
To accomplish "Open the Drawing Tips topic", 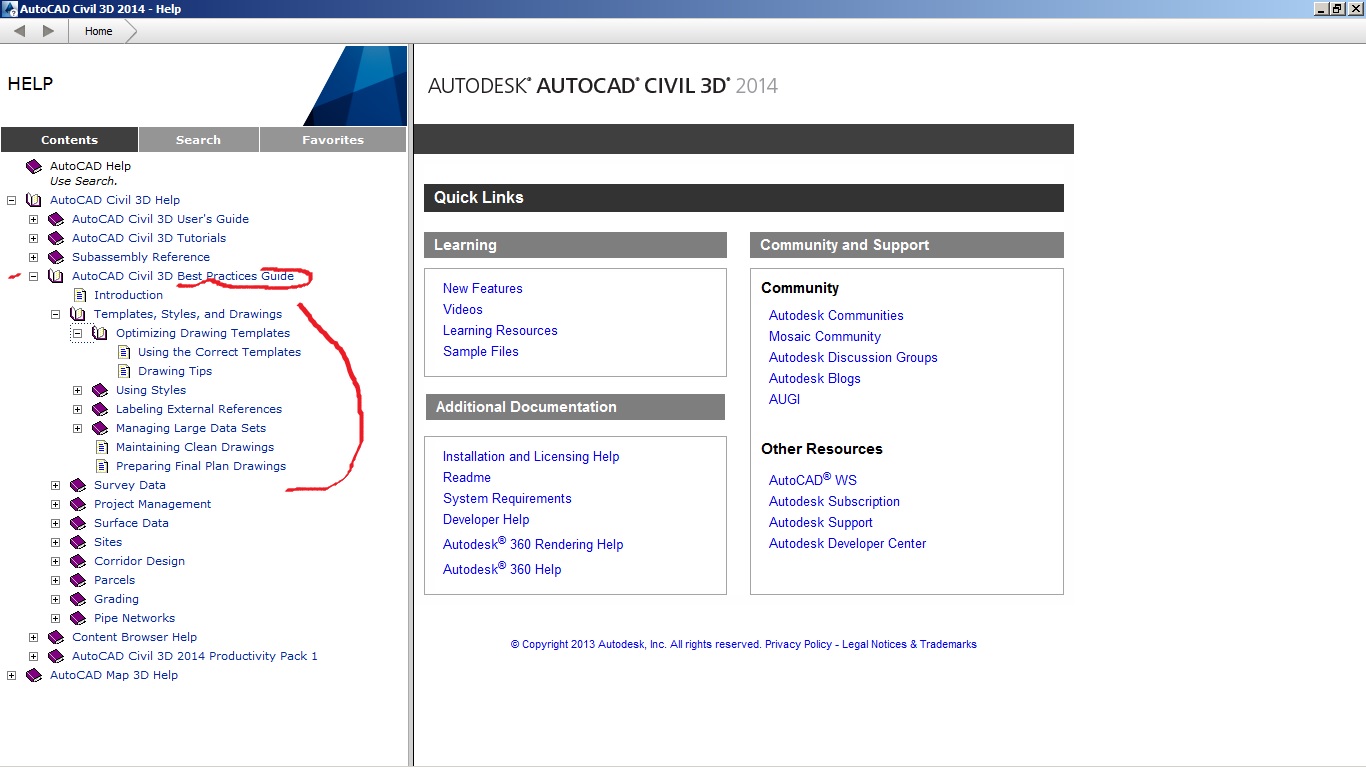I will [x=175, y=371].
